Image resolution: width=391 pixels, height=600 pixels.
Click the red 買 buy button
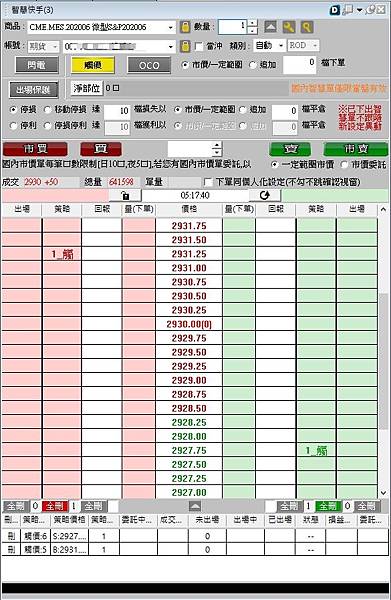[101, 149]
